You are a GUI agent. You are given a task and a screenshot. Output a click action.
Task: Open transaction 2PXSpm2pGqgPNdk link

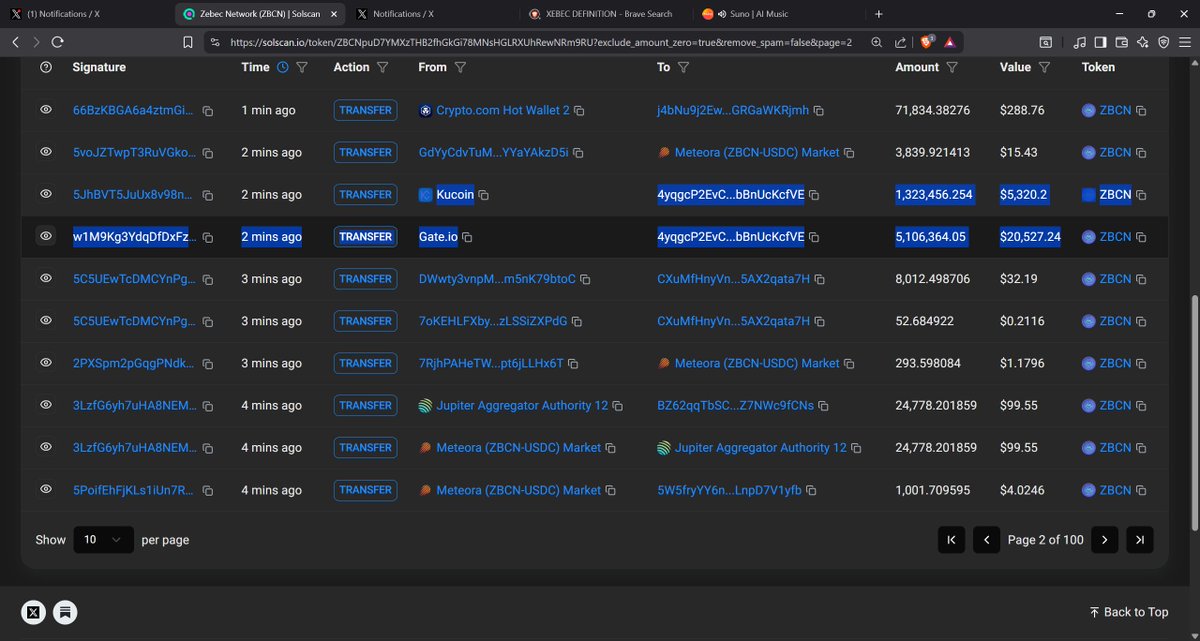tap(135, 364)
